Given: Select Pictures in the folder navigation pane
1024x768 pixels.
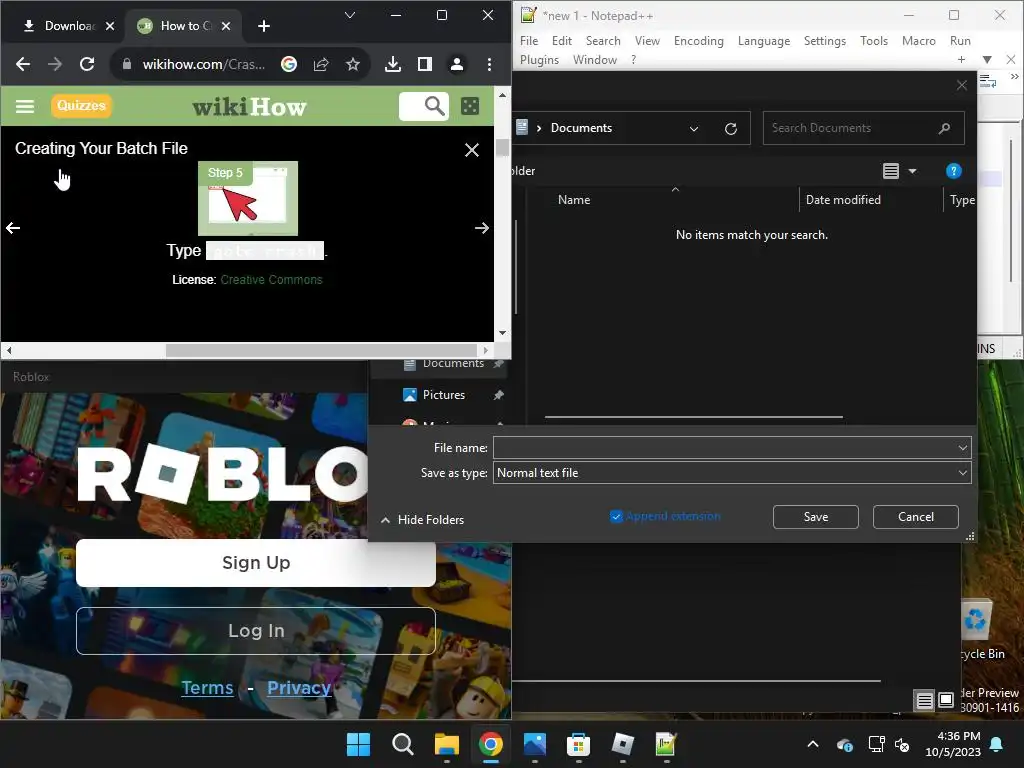Looking at the screenshot, I should (444, 395).
